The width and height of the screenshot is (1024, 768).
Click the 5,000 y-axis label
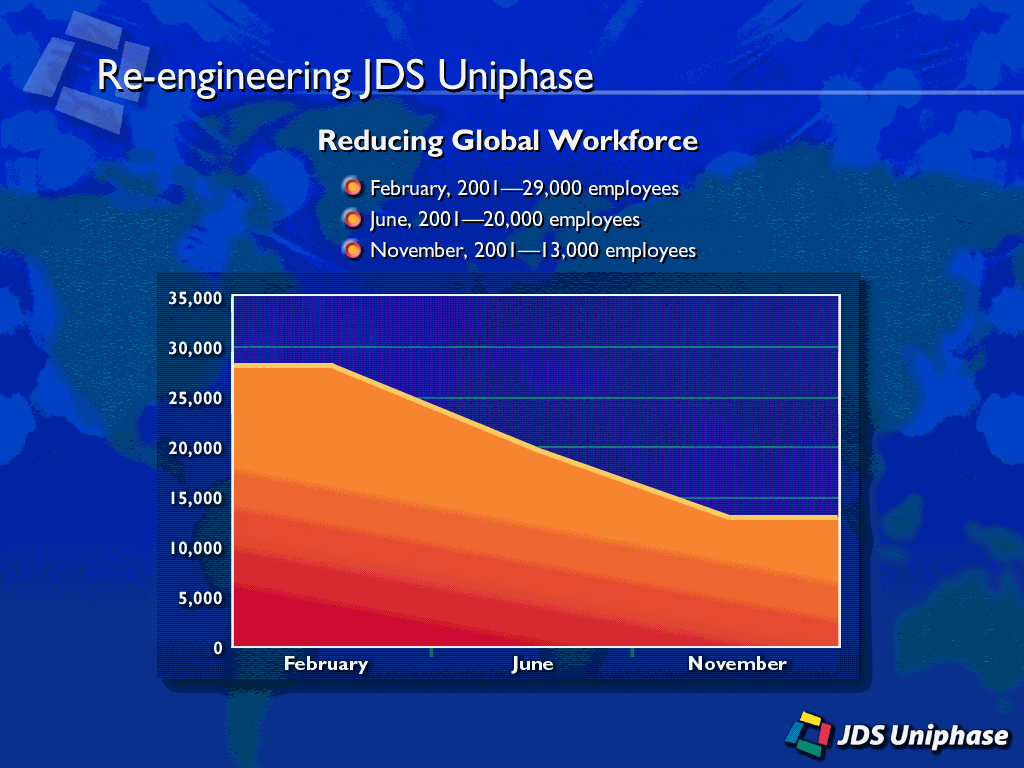pos(200,598)
